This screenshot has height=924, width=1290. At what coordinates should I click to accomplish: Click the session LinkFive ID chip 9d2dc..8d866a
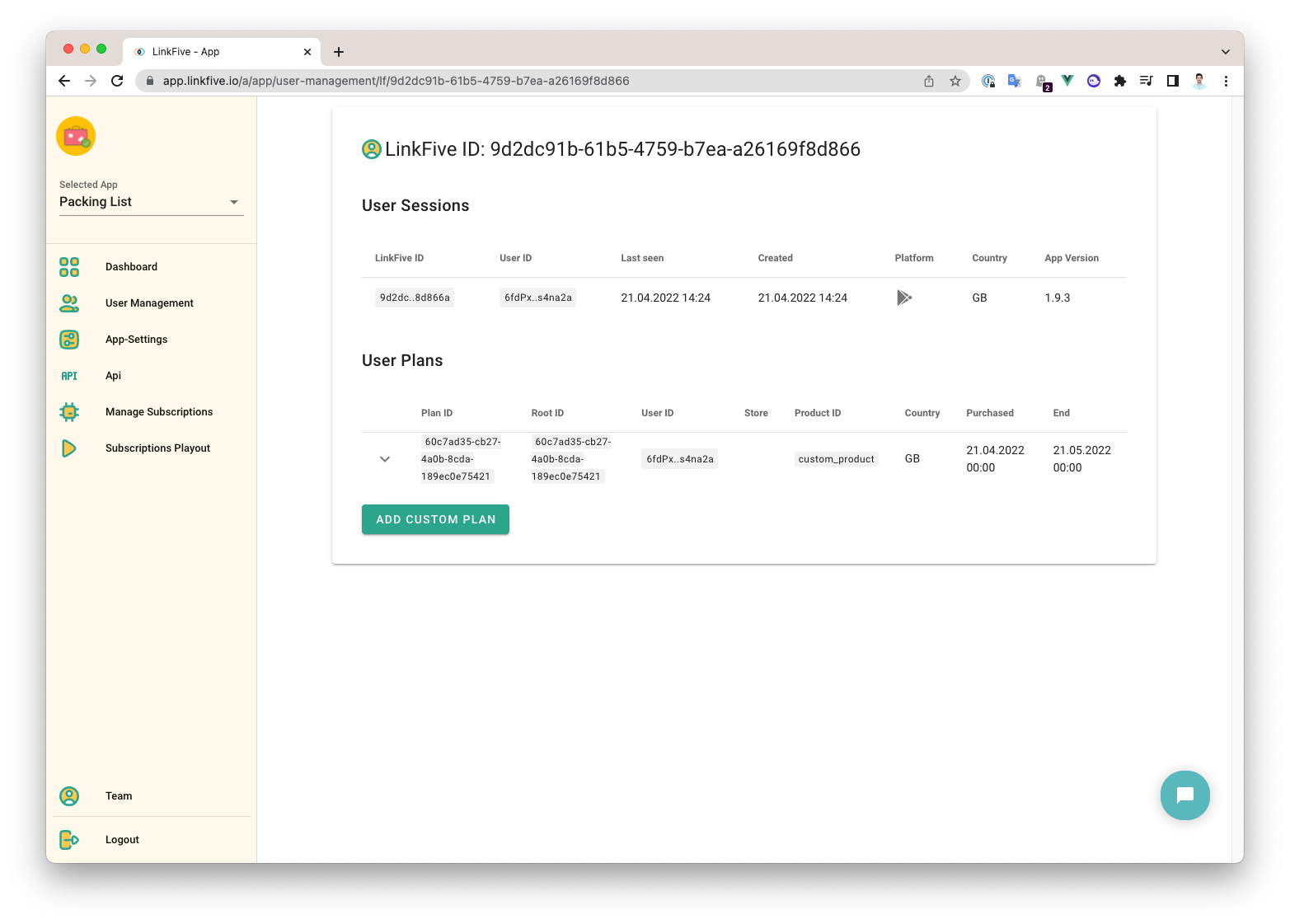tap(415, 298)
